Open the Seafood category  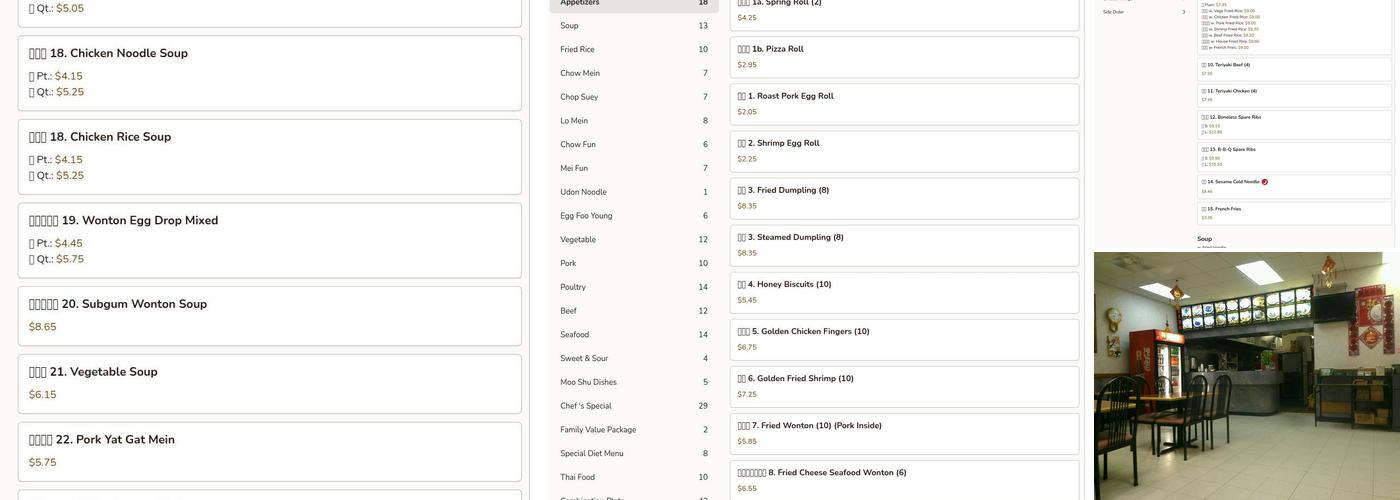coord(575,335)
